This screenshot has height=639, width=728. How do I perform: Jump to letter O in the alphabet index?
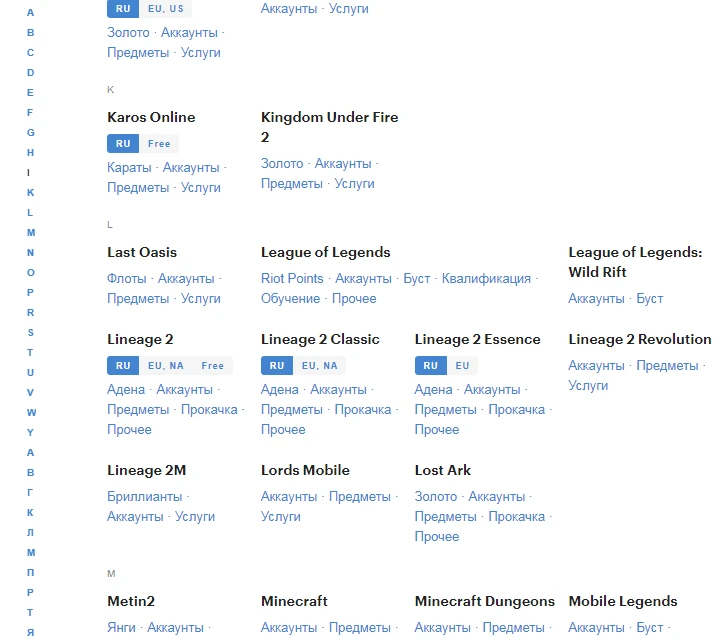(30, 272)
